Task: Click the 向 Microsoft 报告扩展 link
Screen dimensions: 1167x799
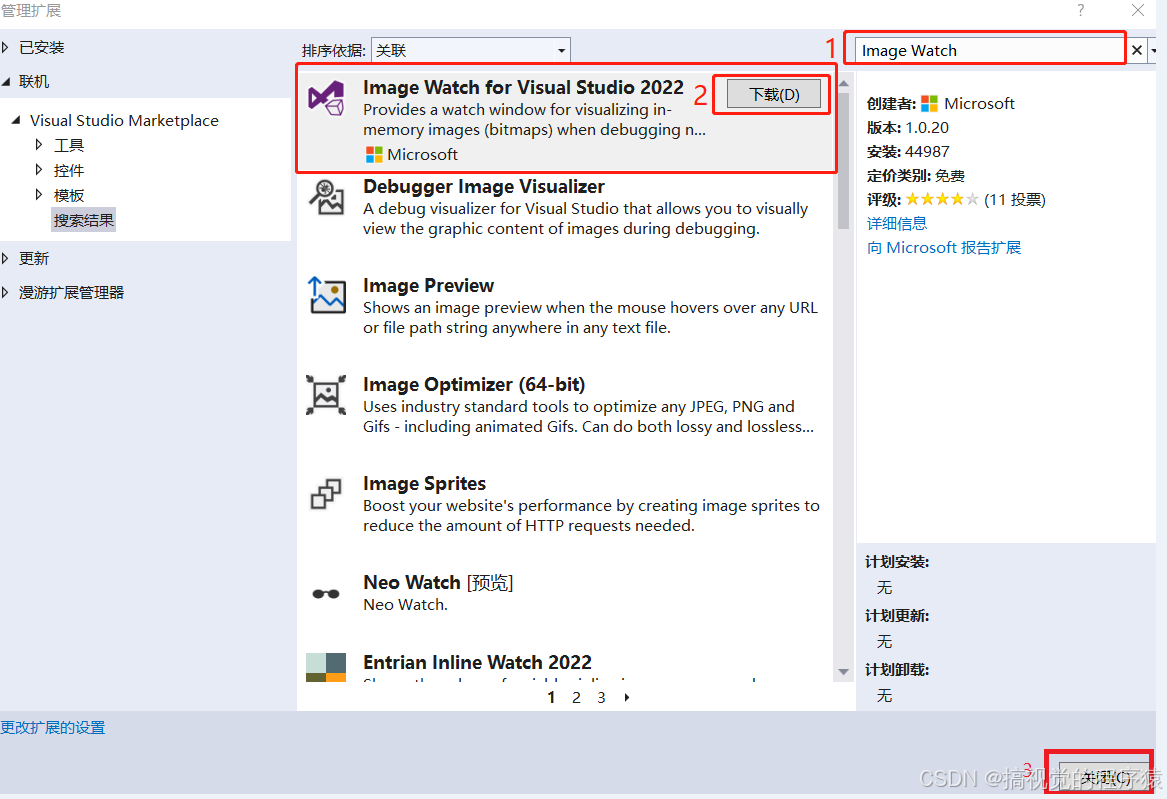Action: coord(943,247)
